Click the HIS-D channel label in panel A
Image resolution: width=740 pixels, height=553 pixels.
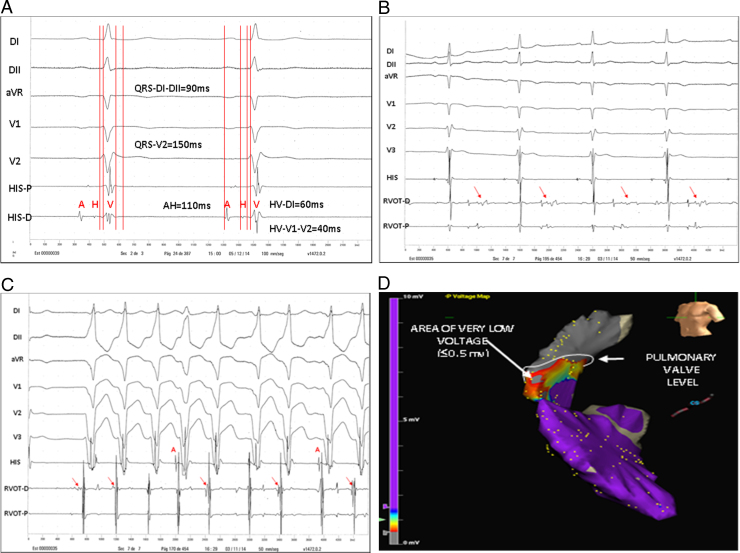click(20, 218)
